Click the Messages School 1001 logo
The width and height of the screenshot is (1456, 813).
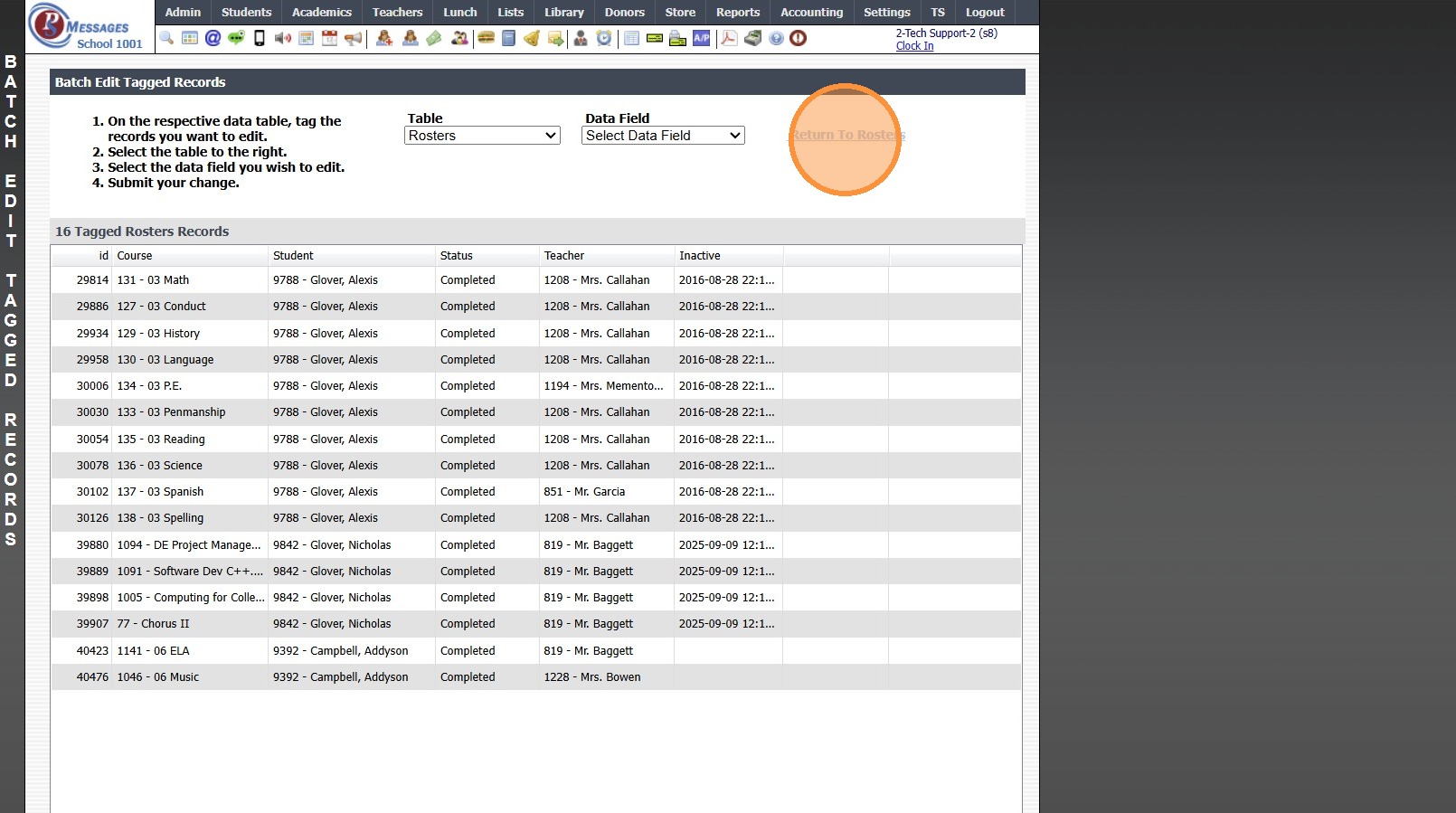point(86,26)
